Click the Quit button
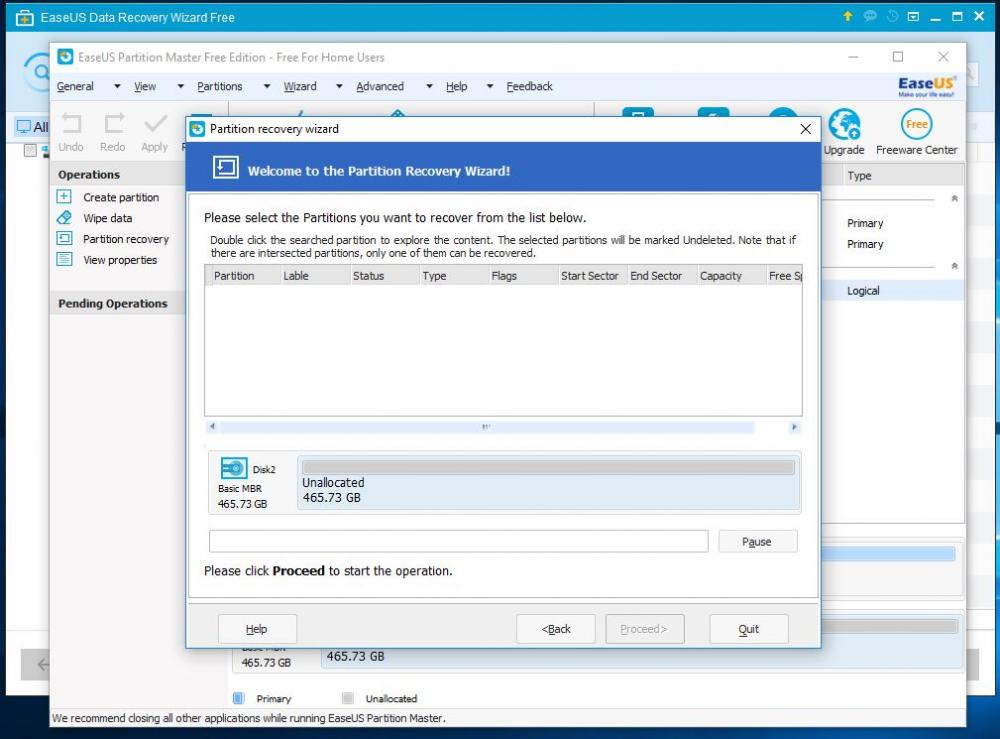 pos(749,629)
